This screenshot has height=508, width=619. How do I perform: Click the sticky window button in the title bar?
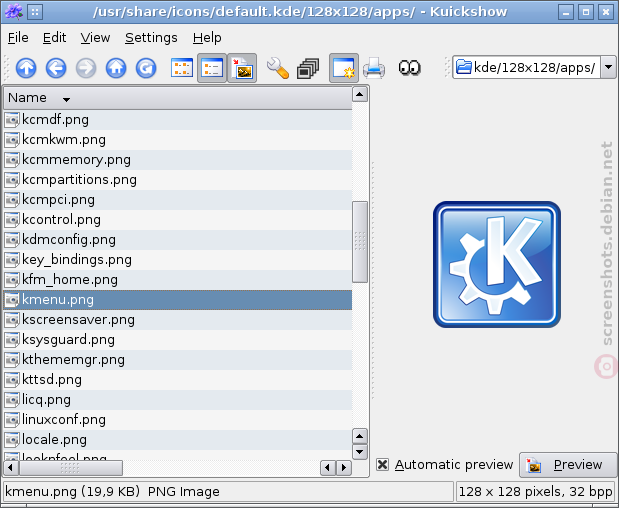click(x=35, y=12)
